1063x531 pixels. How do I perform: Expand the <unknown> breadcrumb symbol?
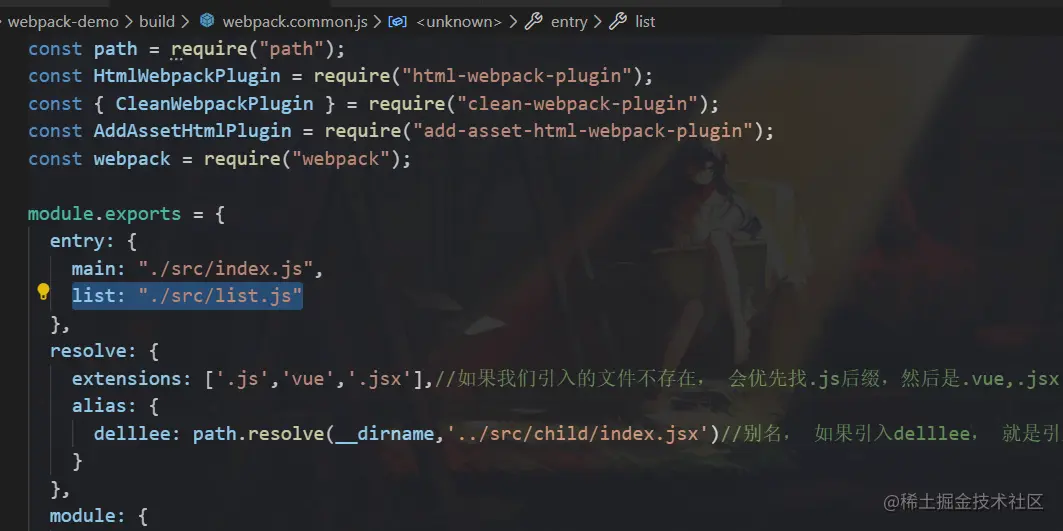pos(459,22)
